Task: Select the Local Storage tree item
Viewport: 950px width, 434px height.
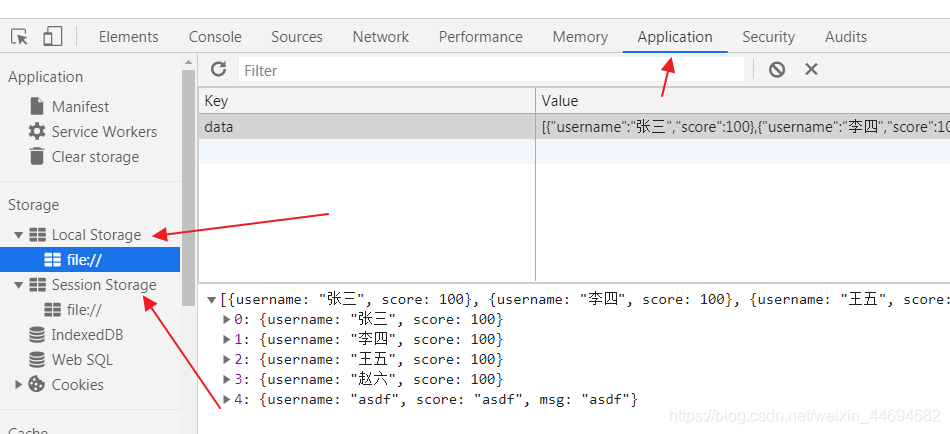Action: coord(96,235)
